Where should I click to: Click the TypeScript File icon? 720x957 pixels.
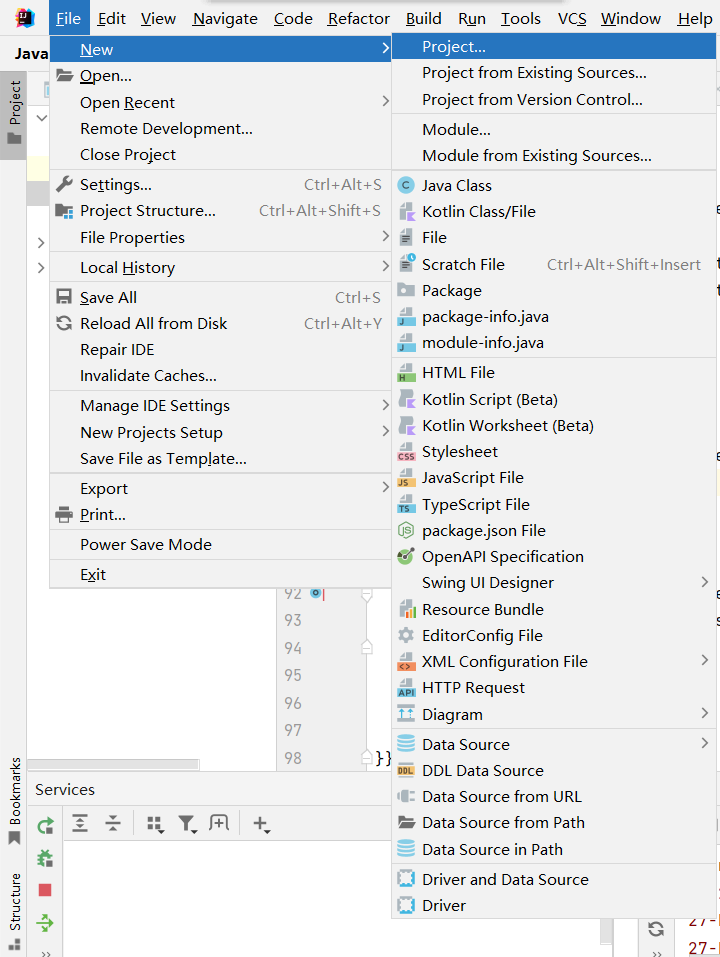click(x=406, y=505)
